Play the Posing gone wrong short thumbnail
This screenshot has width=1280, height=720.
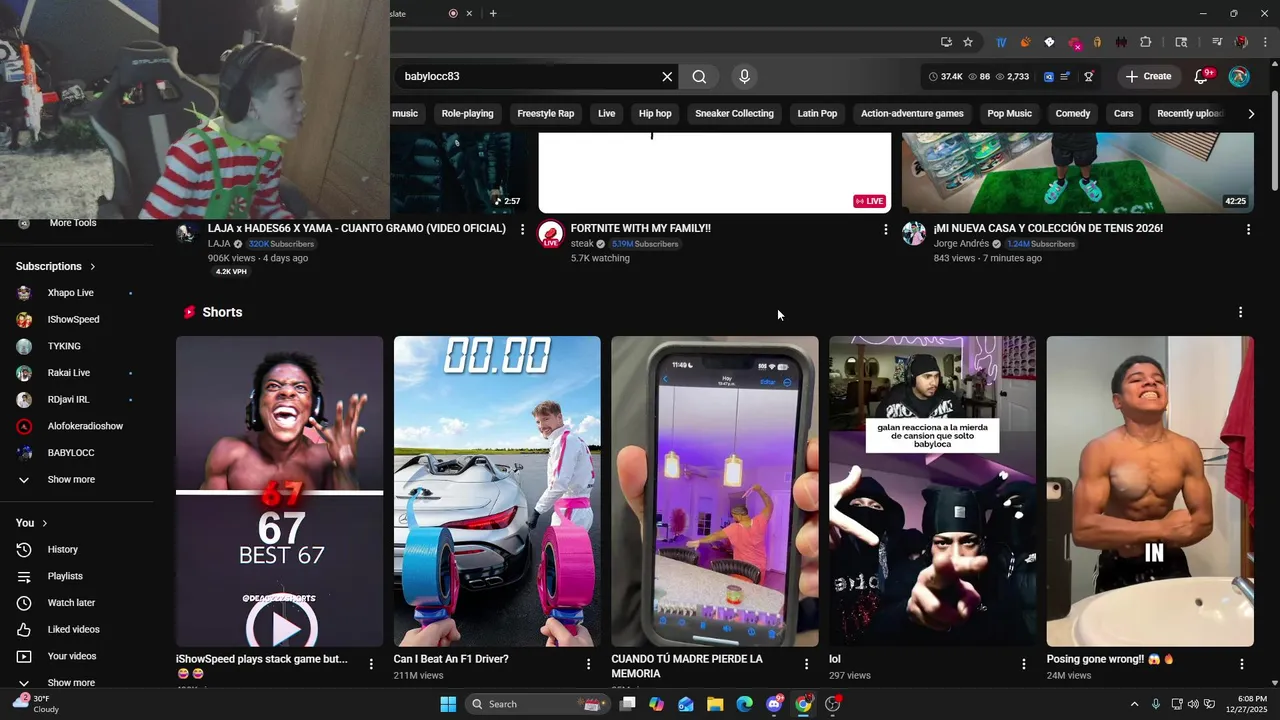click(1150, 491)
